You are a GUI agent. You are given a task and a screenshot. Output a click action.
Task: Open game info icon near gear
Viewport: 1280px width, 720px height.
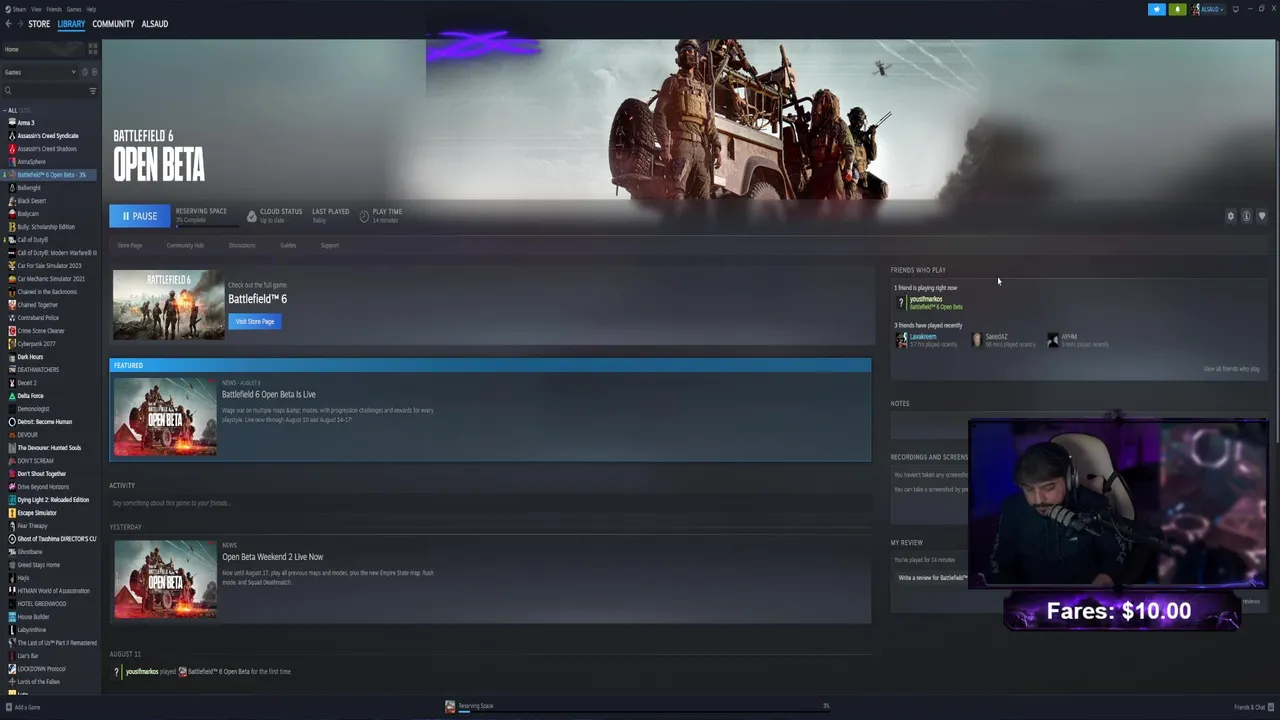[x=1246, y=216]
